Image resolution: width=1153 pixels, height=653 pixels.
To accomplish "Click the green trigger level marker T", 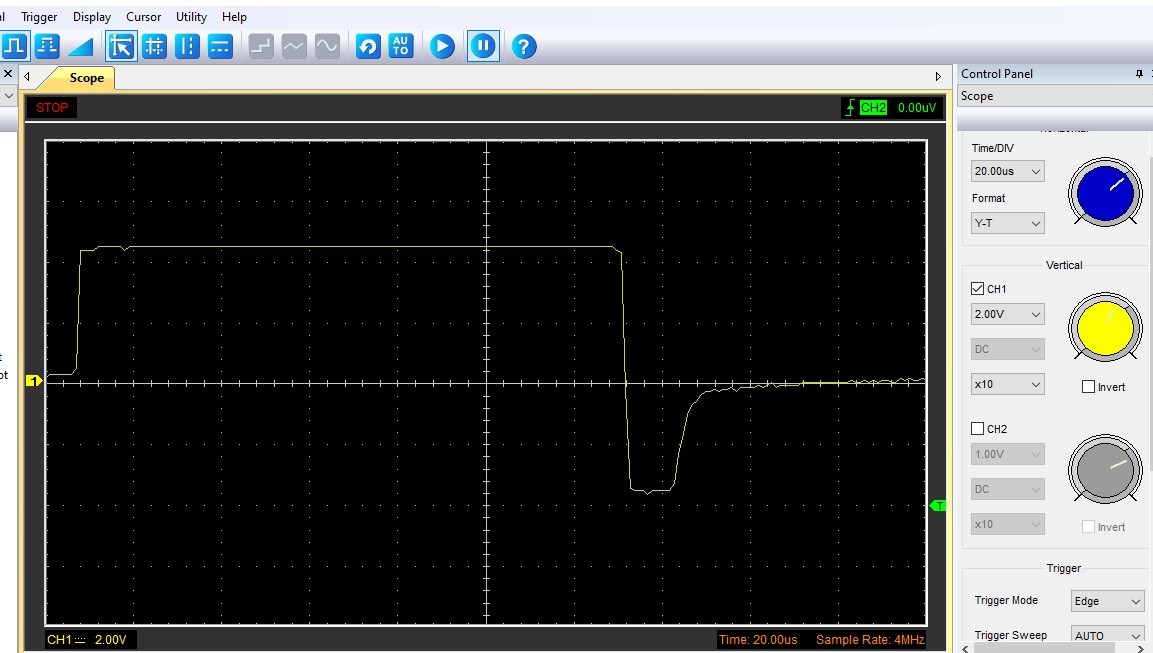I will click(938, 506).
